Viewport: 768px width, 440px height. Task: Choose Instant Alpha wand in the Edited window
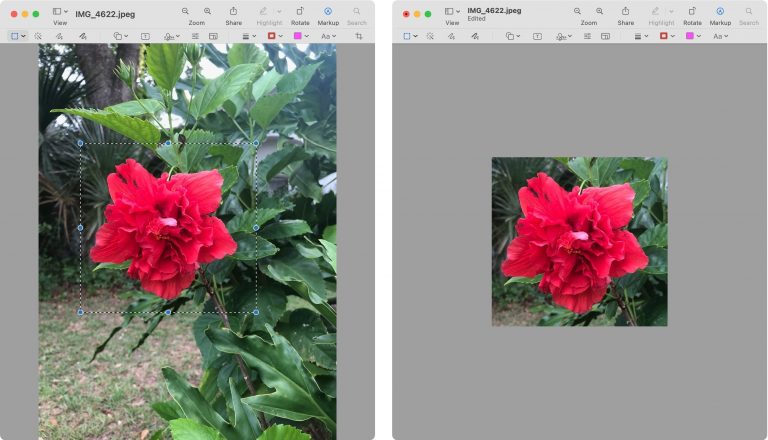click(x=430, y=36)
